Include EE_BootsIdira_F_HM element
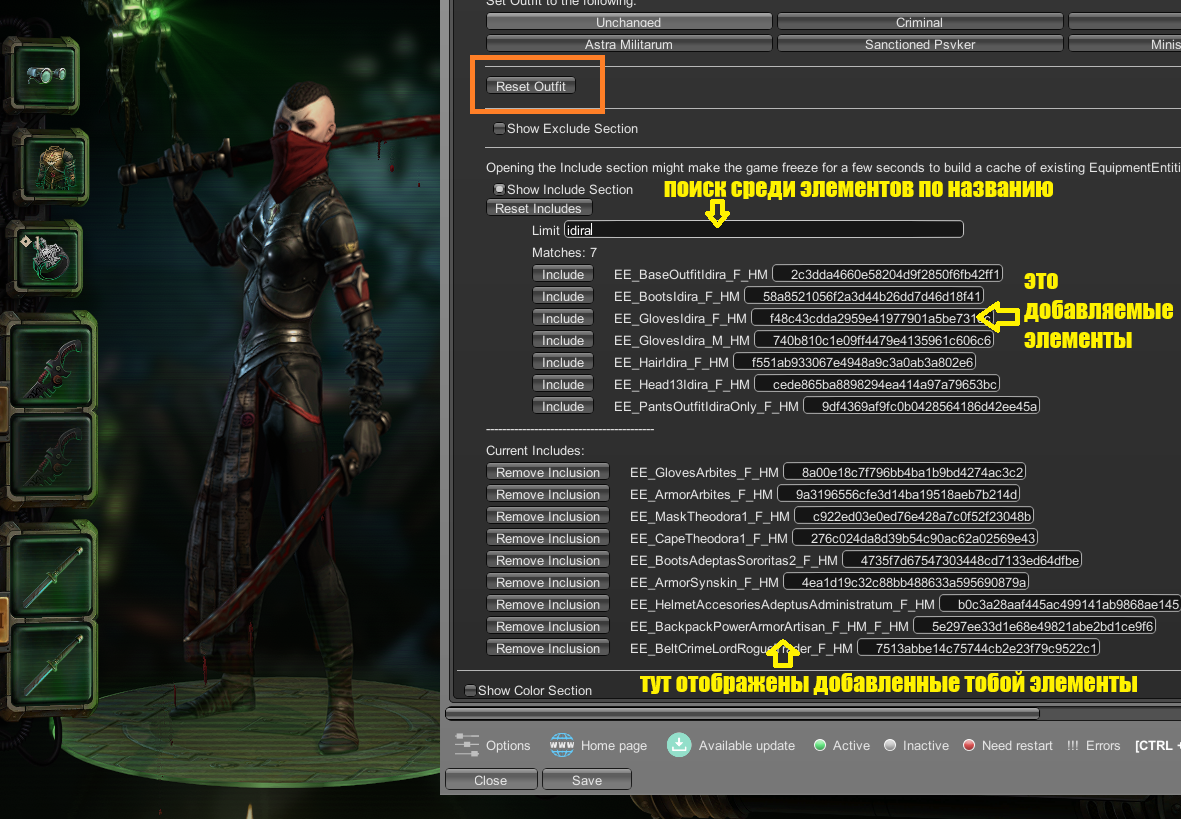This screenshot has width=1181, height=819. [x=563, y=296]
